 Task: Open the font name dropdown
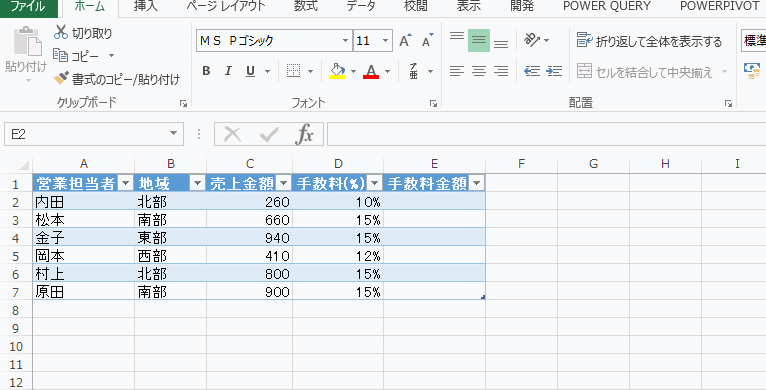point(346,41)
